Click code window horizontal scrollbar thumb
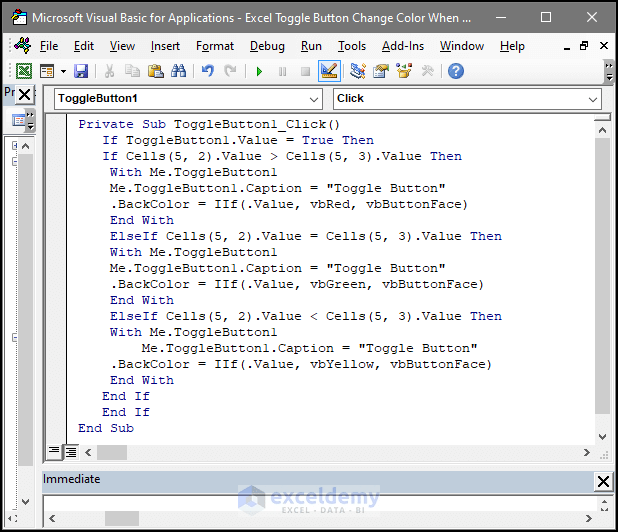618x532 pixels. [x=112, y=452]
